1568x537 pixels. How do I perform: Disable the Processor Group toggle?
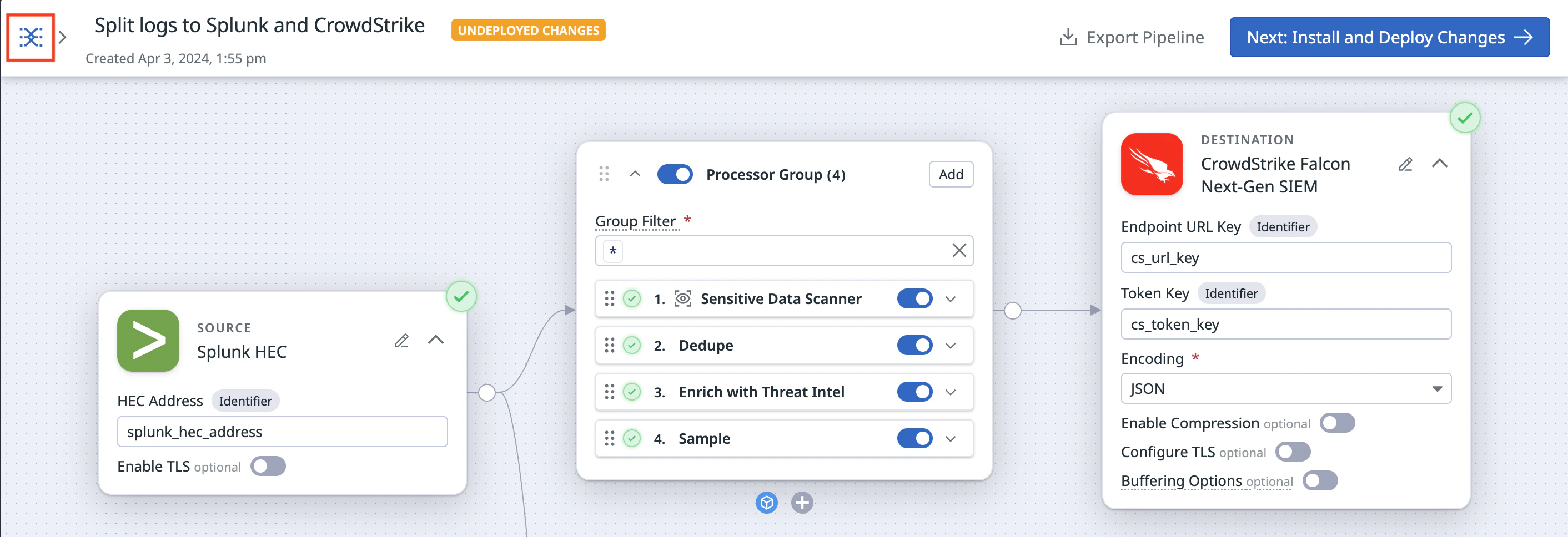tap(675, 175)
